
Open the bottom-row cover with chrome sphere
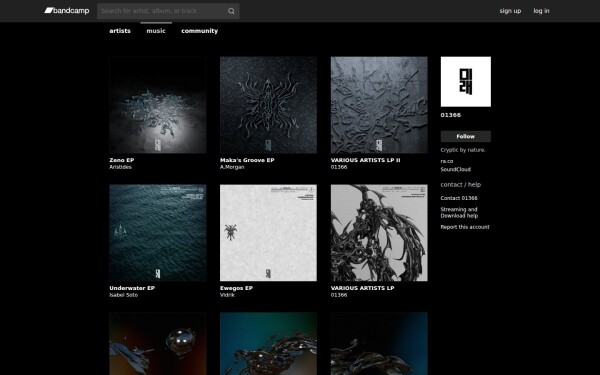point(158,344)
